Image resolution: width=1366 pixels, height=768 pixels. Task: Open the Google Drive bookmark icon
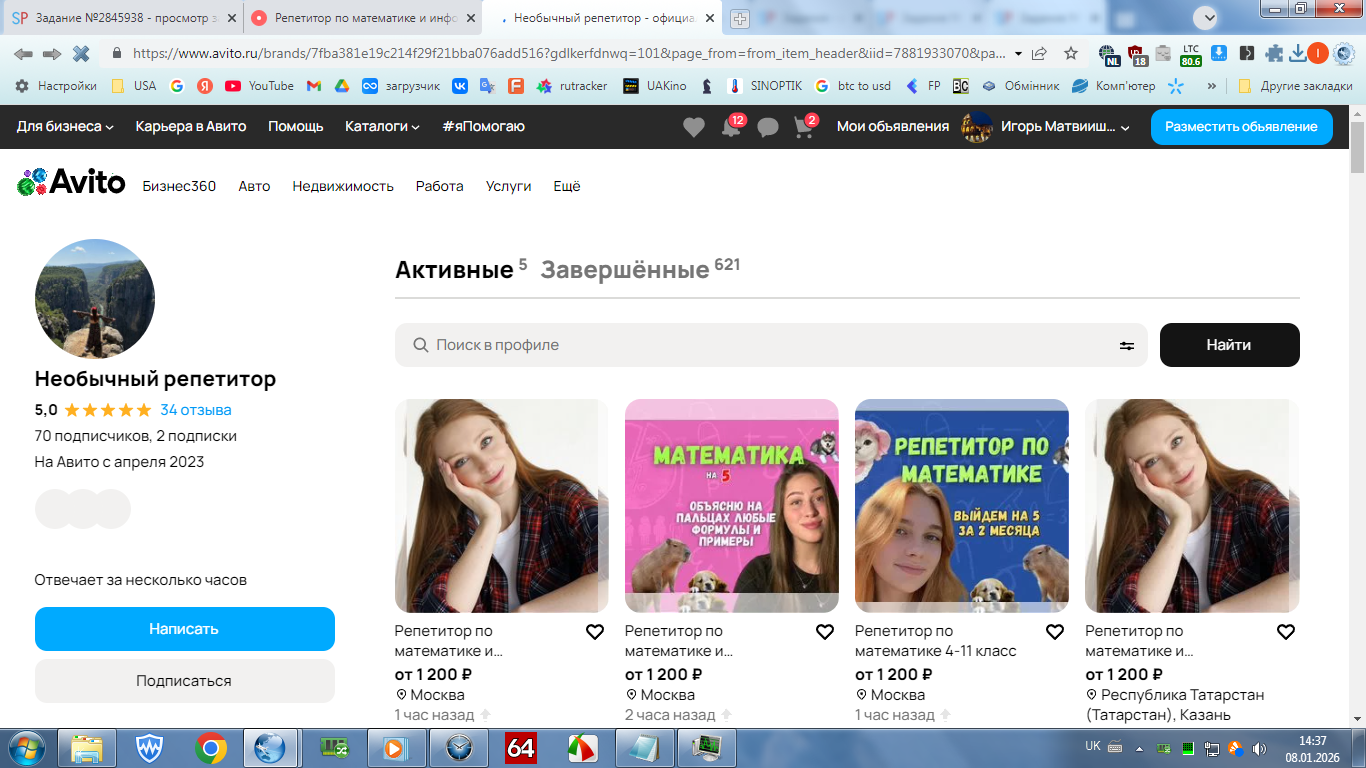point(341,86)
